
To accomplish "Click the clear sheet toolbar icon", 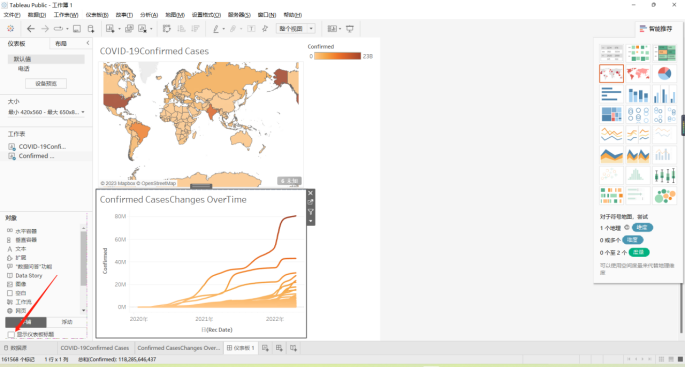I will coord(142,28).
